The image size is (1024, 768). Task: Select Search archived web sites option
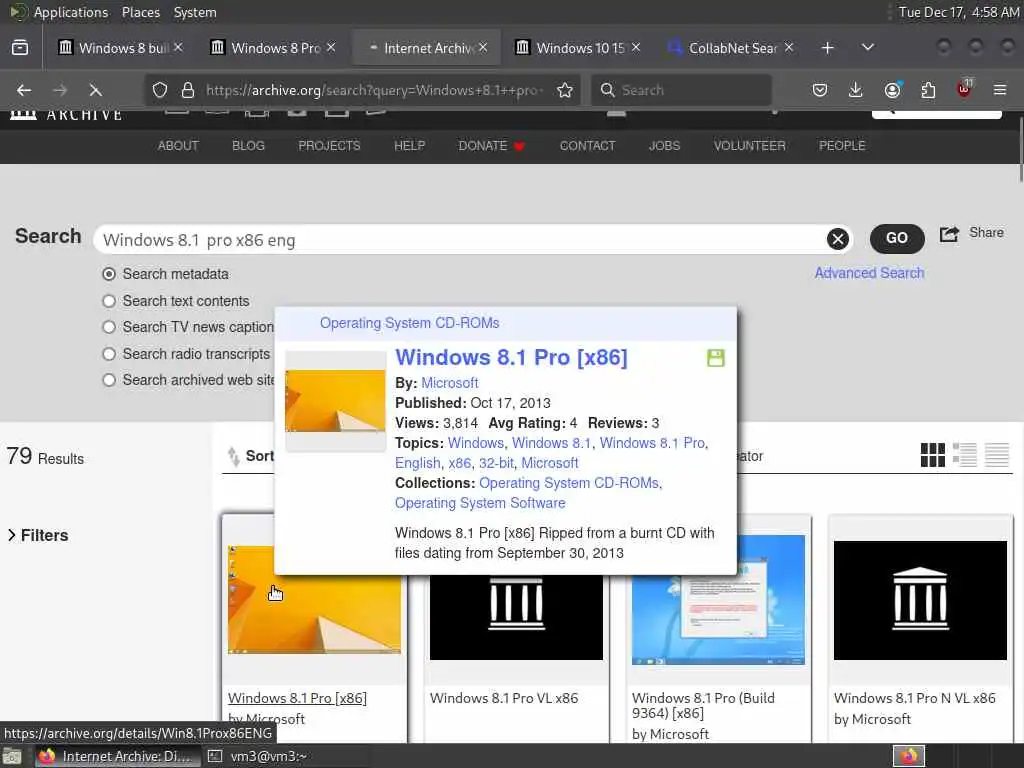coord(109,380)
